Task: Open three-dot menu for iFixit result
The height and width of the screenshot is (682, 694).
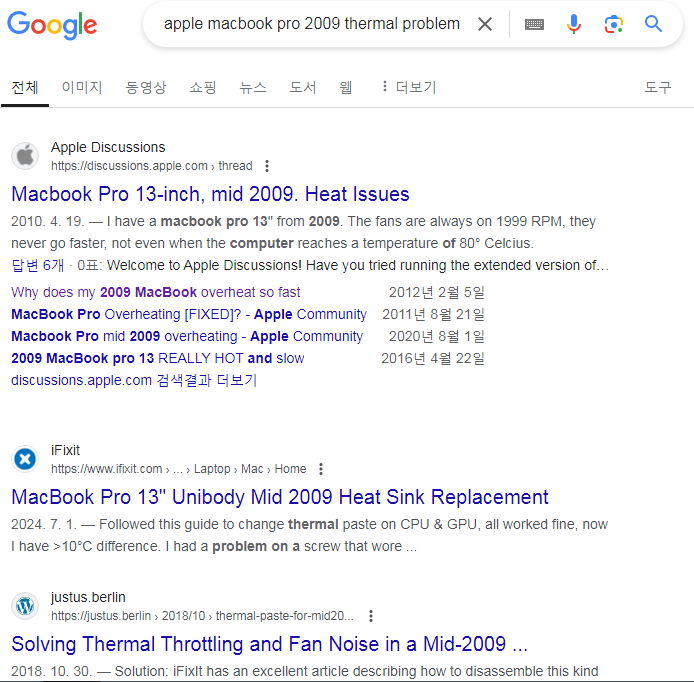Action: pos(321,469)
